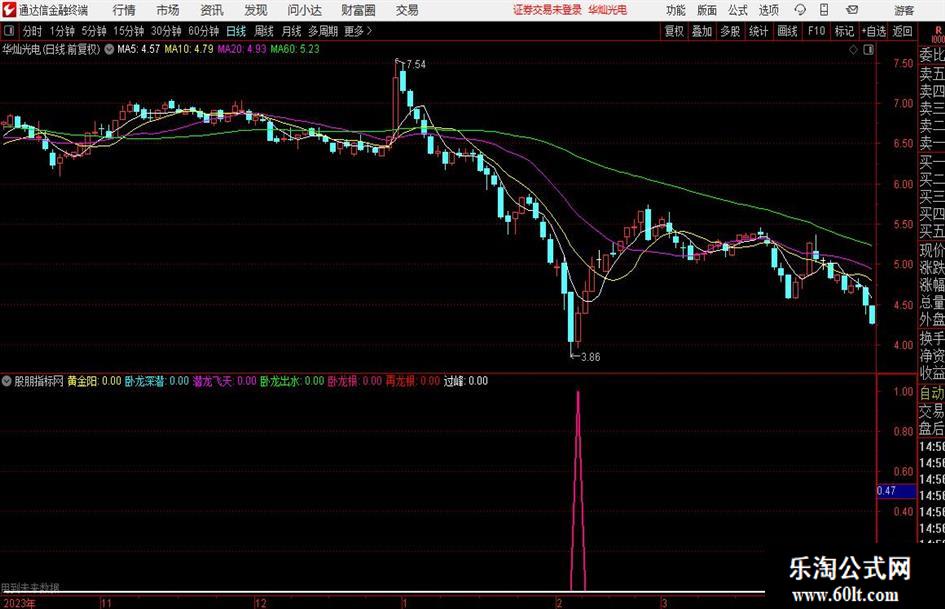Viewport: 945px width, 609px height.
Task: Click the 多股 toolbar button
Action: (730, 31)
